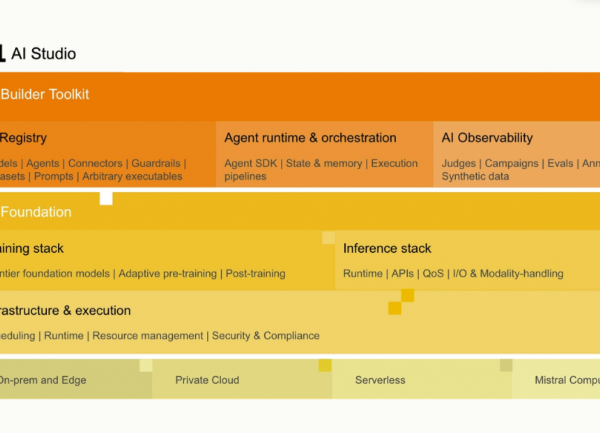The height and width of the screenshot is (433, 600).
Task: Select the Serverless deployment tile
Action: (x=422, y=379)
